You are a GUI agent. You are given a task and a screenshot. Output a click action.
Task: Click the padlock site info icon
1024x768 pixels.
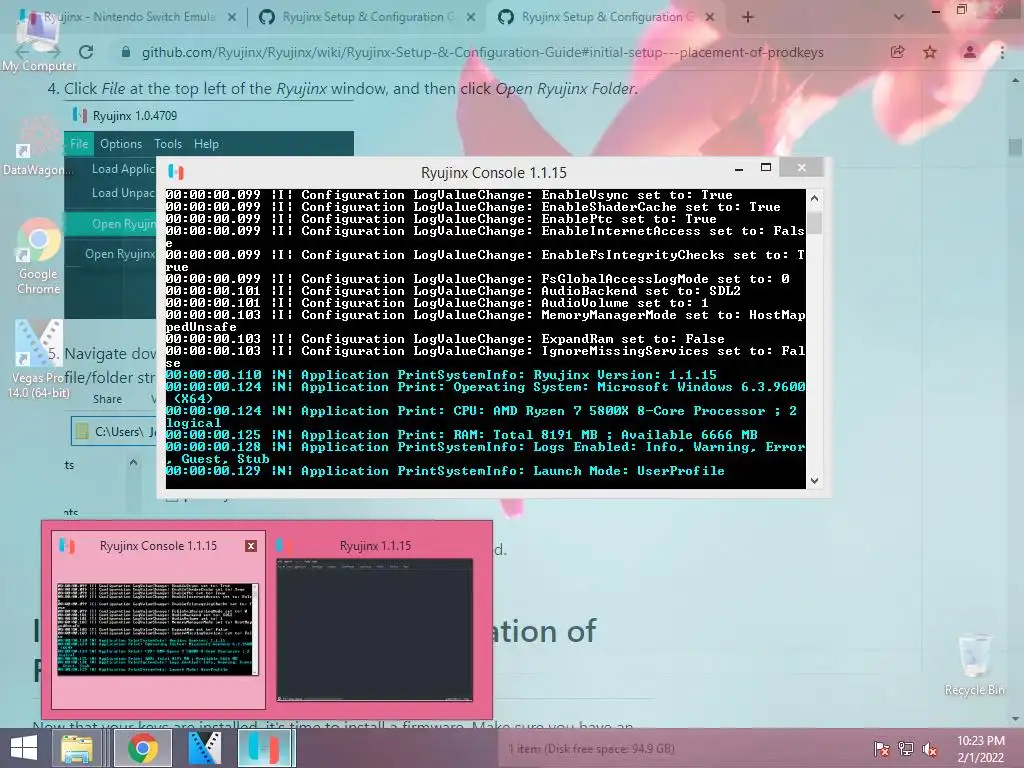point(126,52)
